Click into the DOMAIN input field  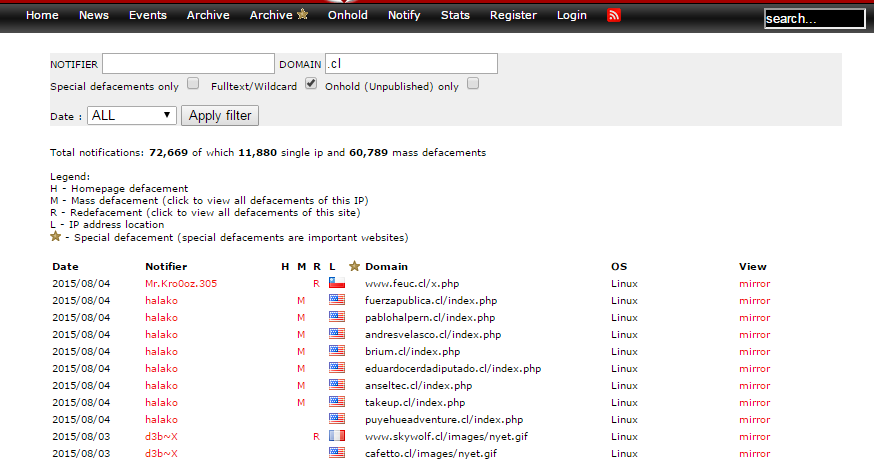coord(411,64)
